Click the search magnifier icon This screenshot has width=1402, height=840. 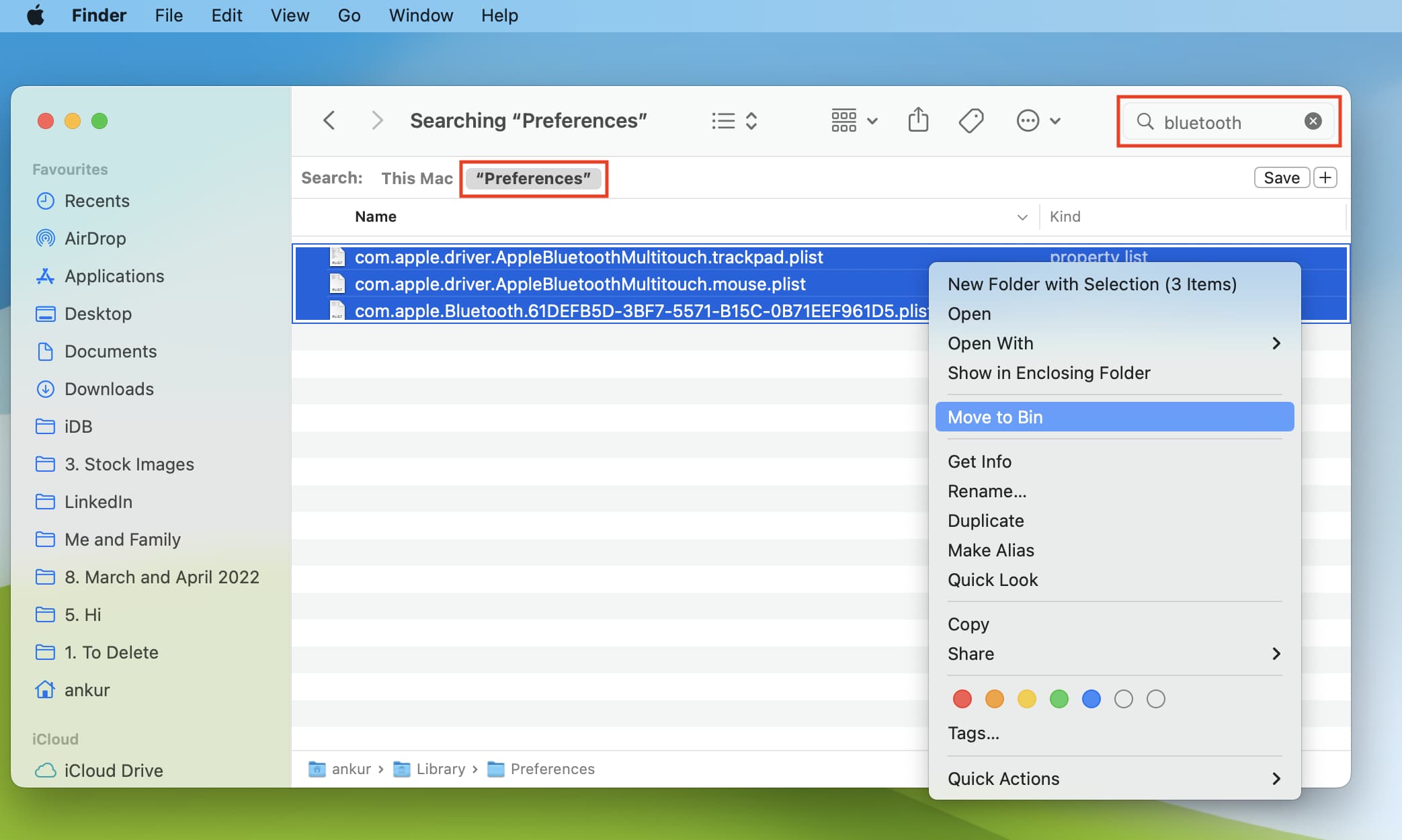coord(1145,122)
